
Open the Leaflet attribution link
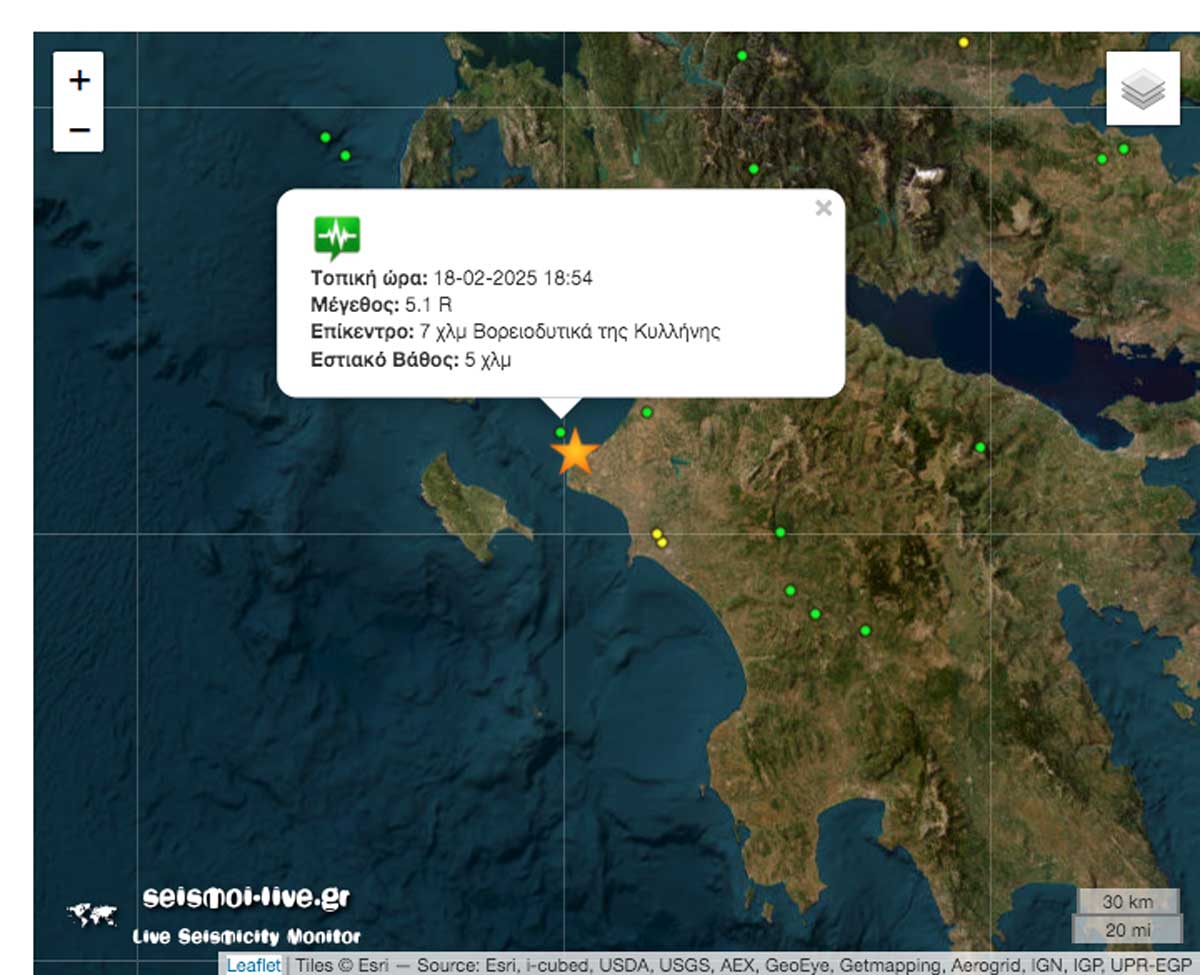click(x=253, y=965)
